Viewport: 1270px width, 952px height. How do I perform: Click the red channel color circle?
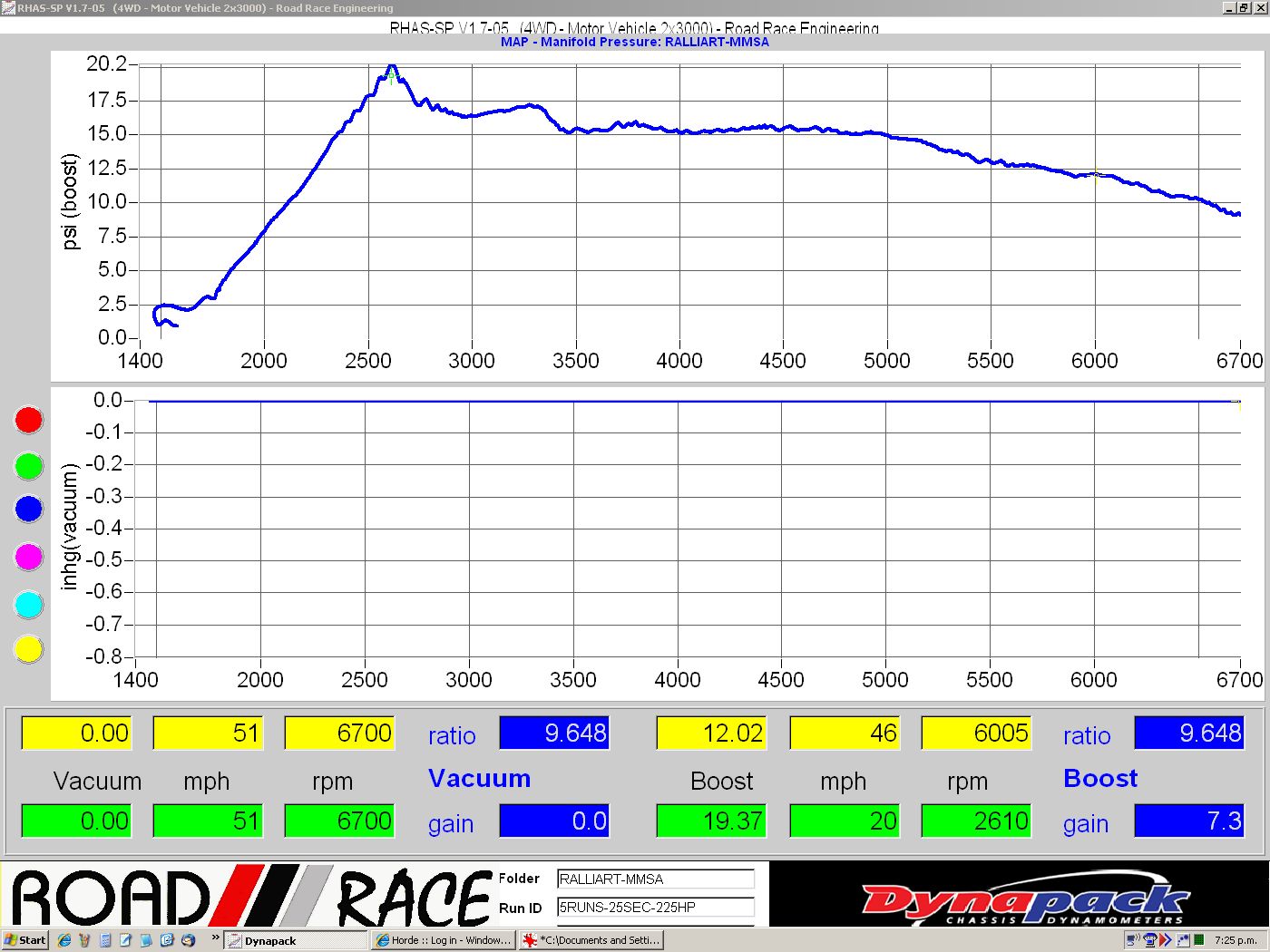29,420
